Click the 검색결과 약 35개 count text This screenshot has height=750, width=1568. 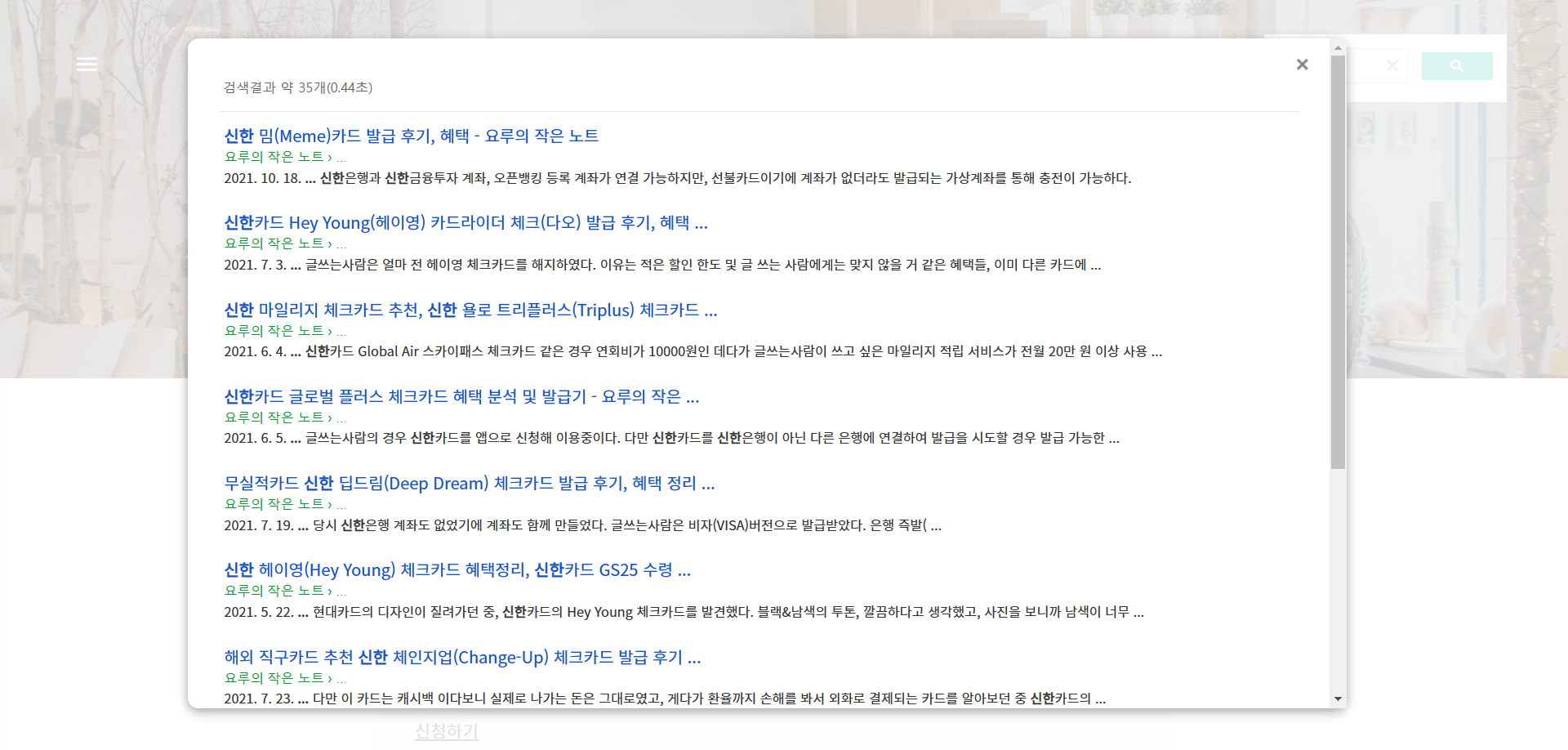[298, 87]
